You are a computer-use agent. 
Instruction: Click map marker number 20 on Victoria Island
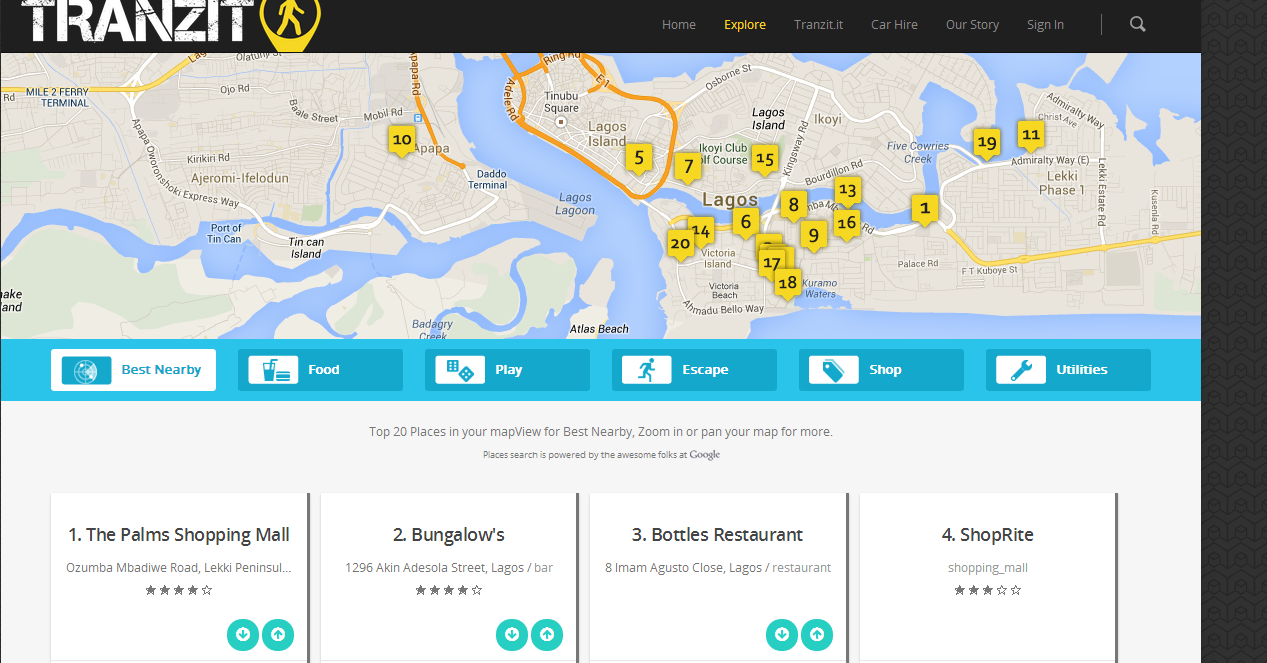(x=680, y=243)
